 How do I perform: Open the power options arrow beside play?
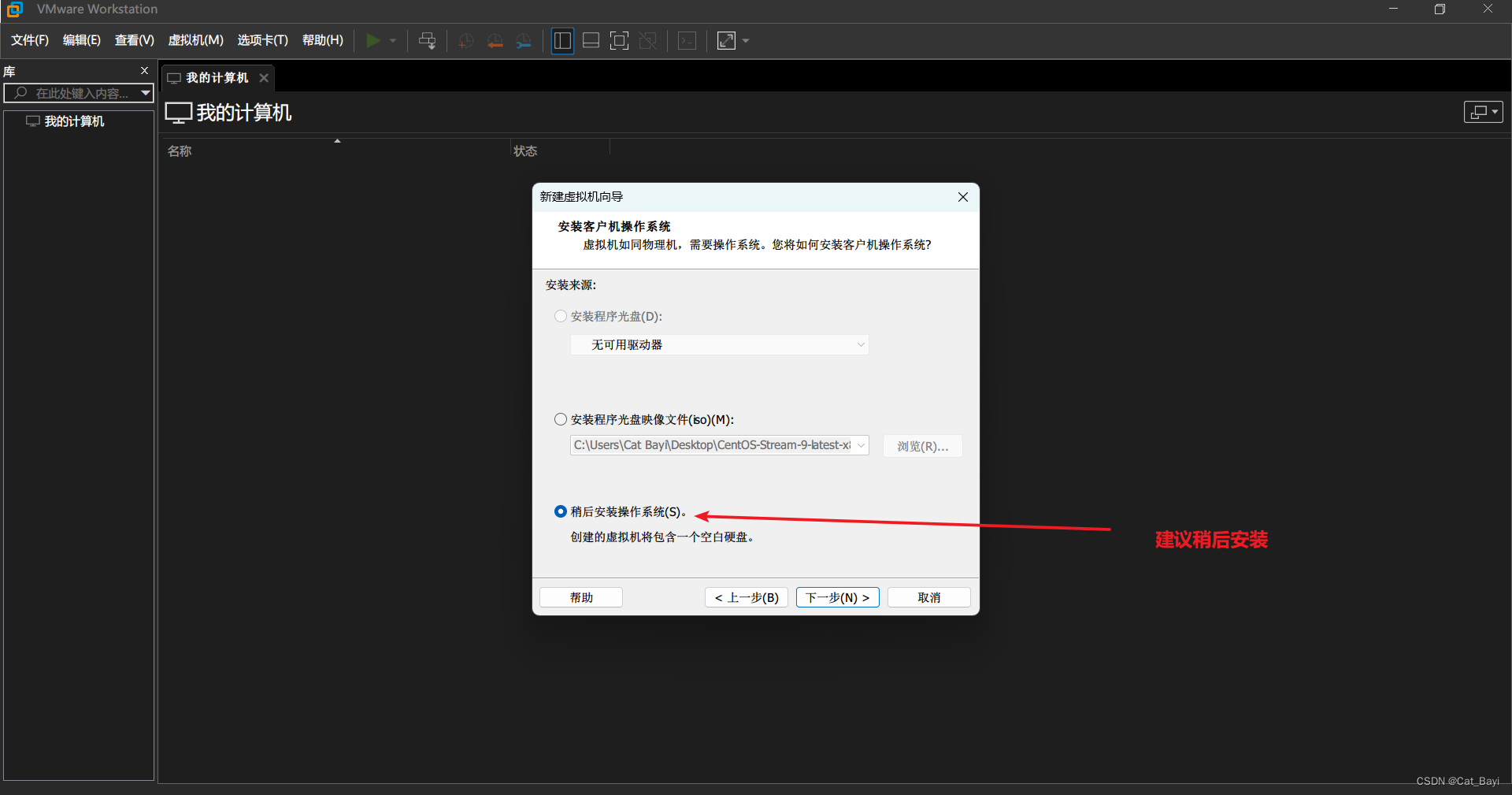pyautogui.click(x=393, y=40)
